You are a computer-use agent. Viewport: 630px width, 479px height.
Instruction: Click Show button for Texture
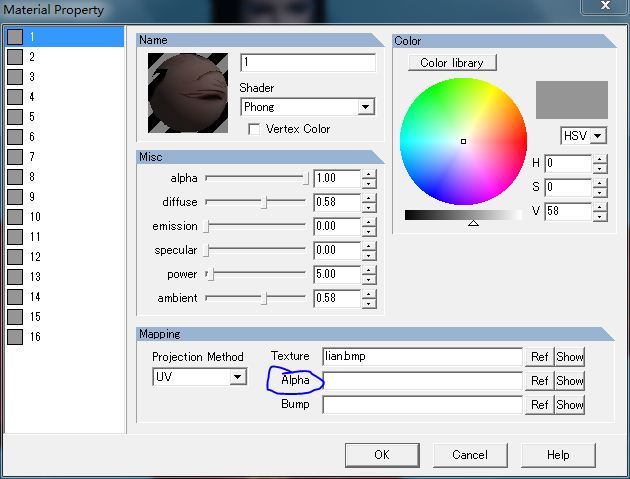570,357
